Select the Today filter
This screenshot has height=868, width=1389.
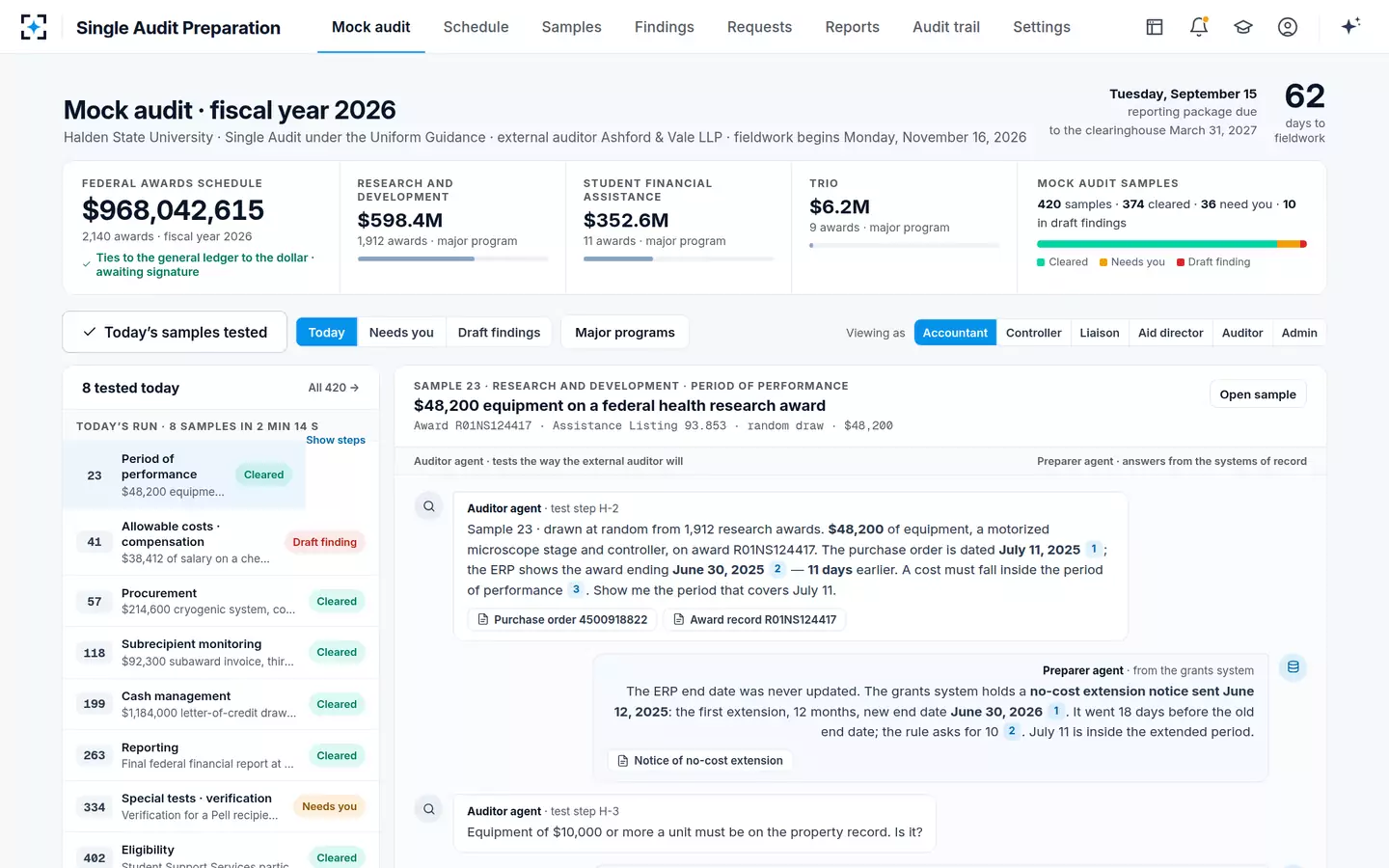pos(326,333)
